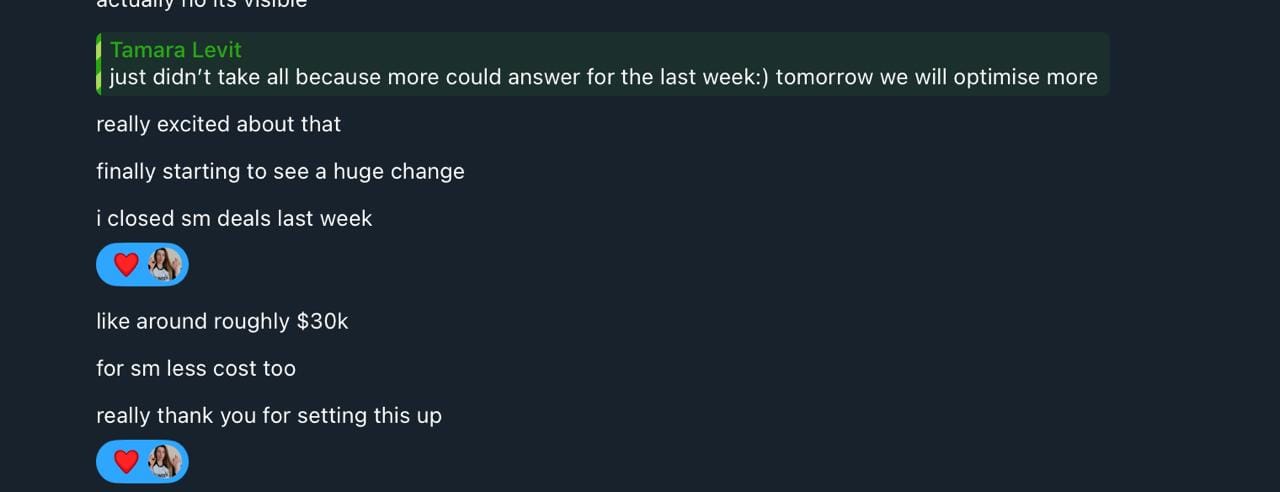Click the reactor avatar under "i closed sm deals"
1280x492 pixels.
164,265
